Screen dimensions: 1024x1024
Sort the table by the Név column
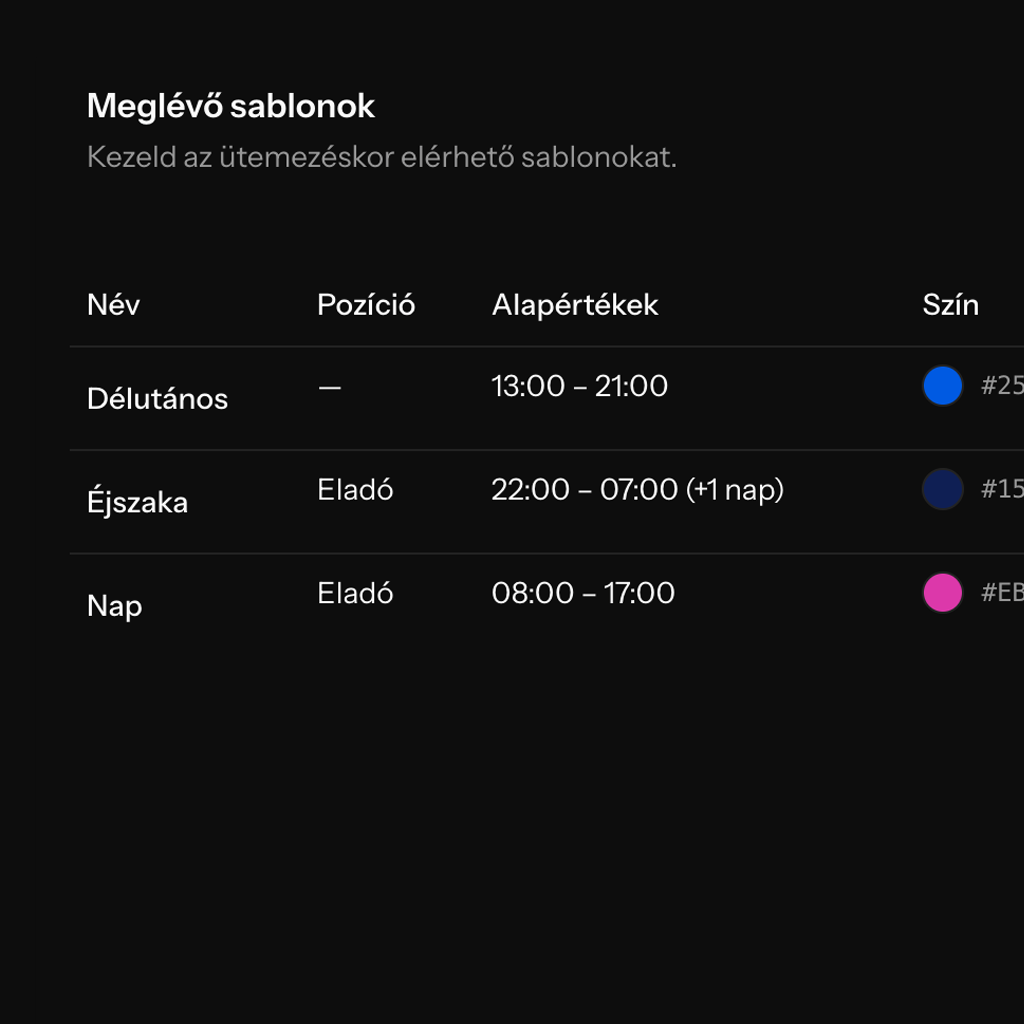click(113, 305)
